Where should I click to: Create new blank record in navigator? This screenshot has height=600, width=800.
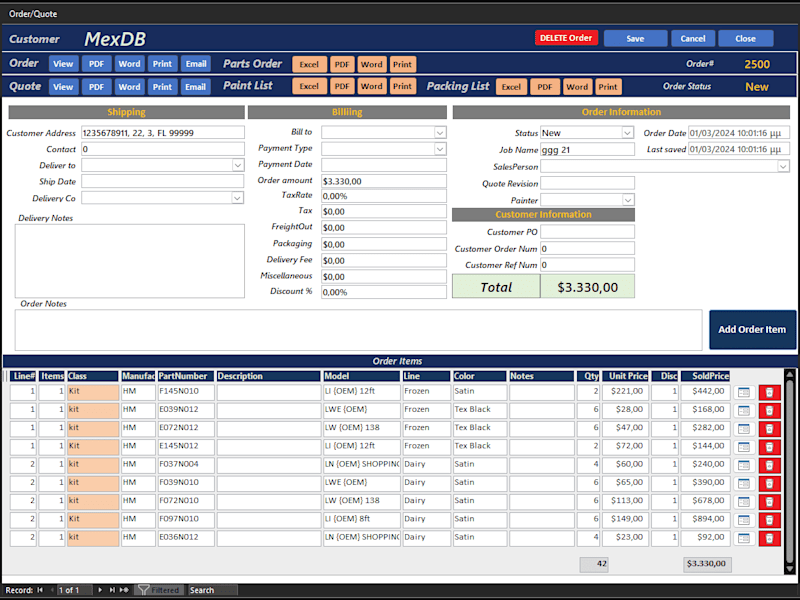[124, 590]
